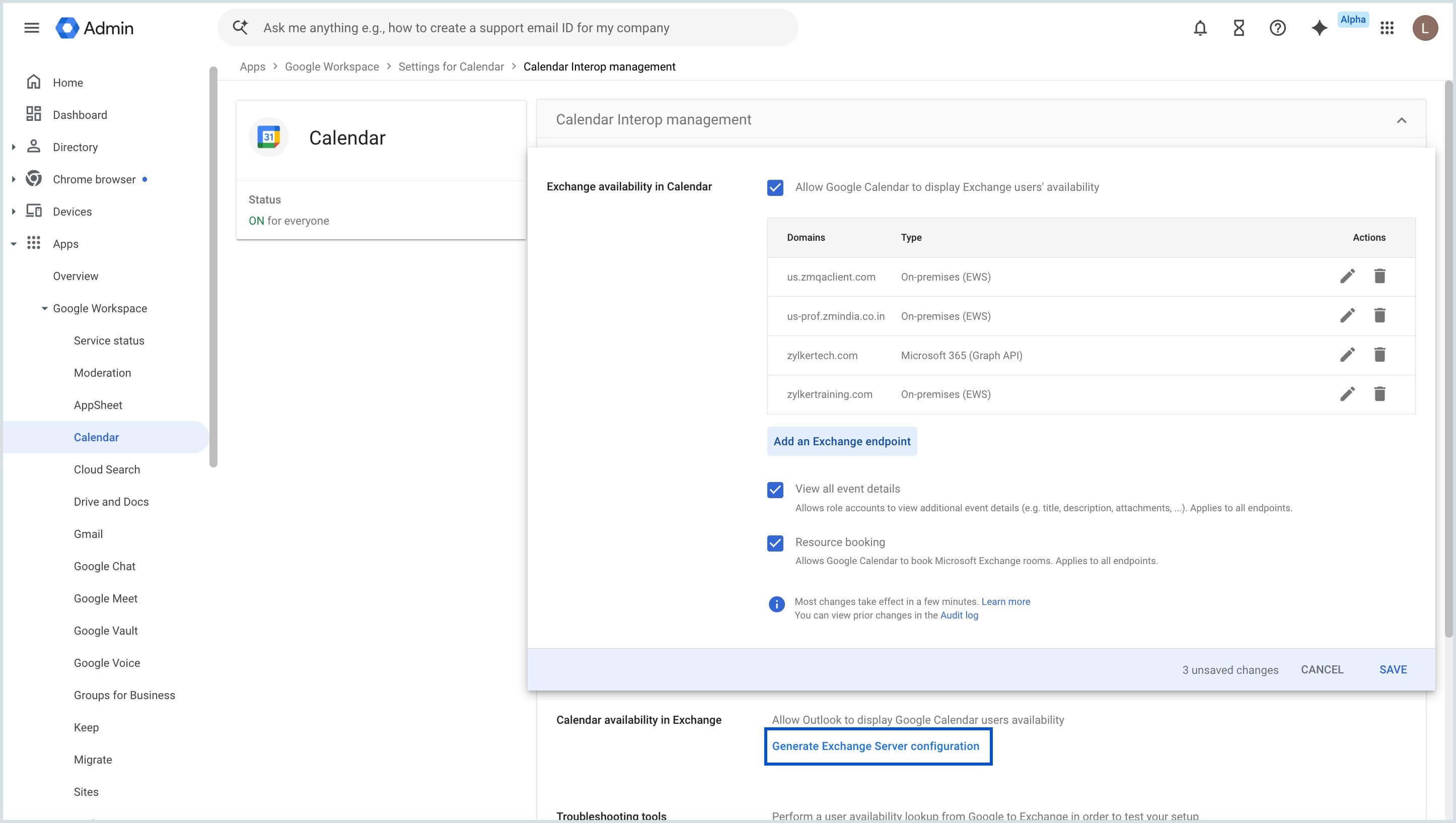Click the Chrome browser icon in sidebar
Viewport: 1456px width, 823px height.
33,179
